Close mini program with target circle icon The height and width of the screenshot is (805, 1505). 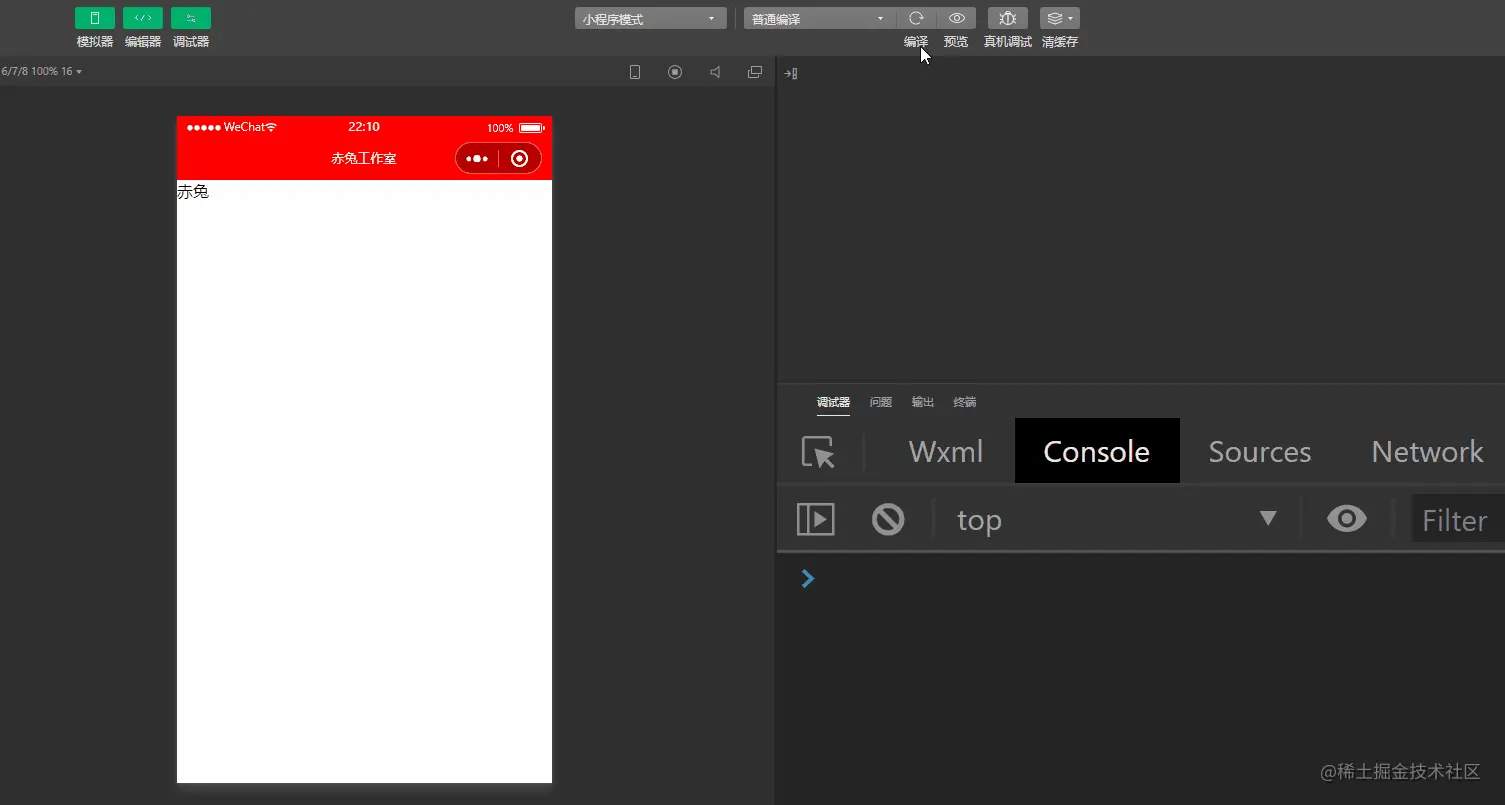519,158
